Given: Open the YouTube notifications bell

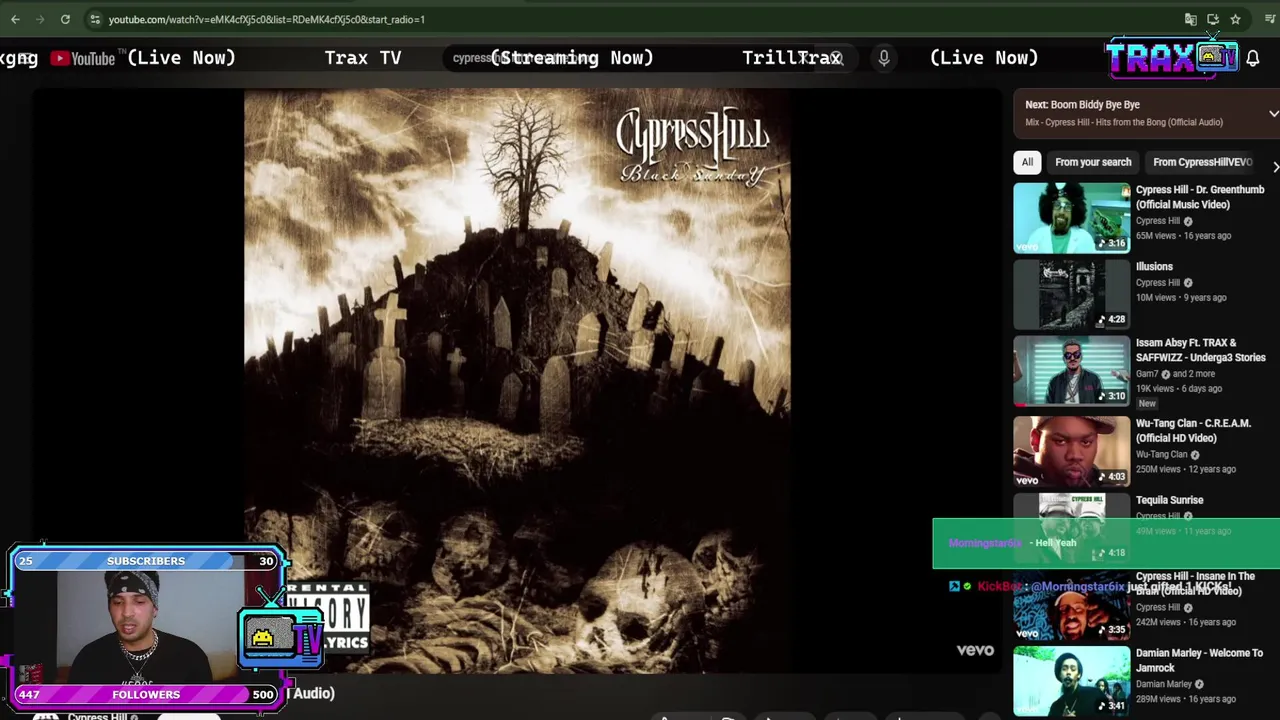Looking at the screenshot, I should 1252,58.
